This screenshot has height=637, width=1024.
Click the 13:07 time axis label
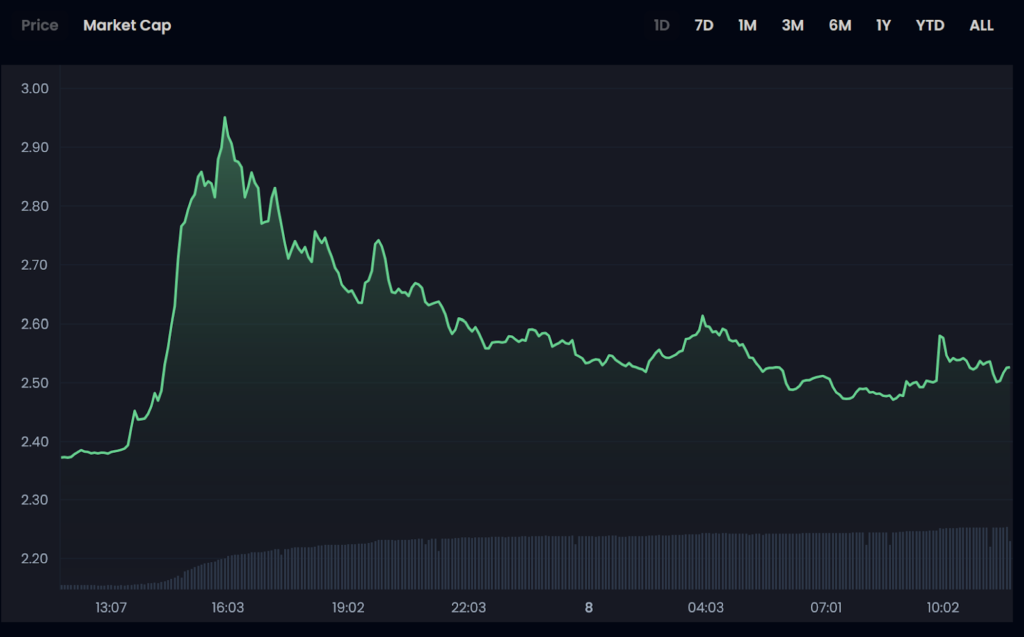click(110, 608)
